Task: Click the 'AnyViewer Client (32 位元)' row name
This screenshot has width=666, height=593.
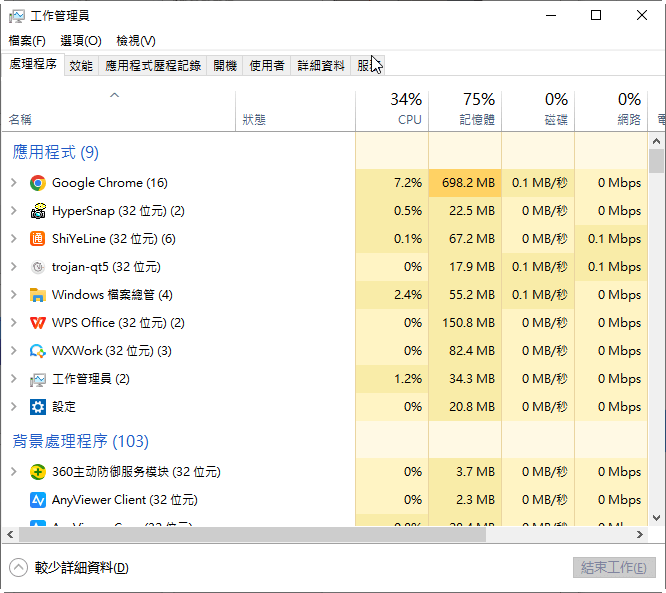Action: pos(125,500)
